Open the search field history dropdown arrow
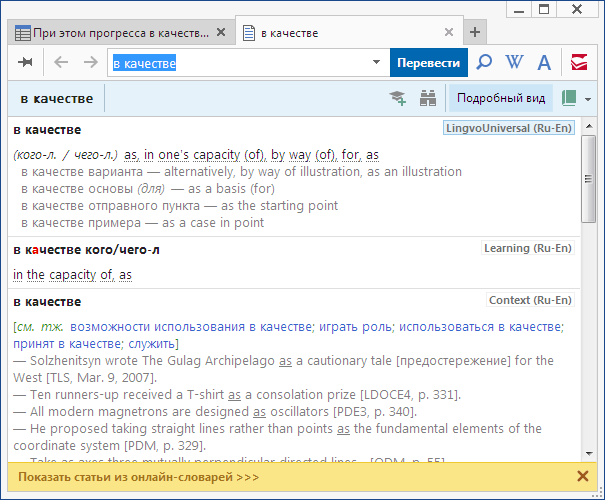The height and width of the screenshot is (500, 605). (376, 63)
